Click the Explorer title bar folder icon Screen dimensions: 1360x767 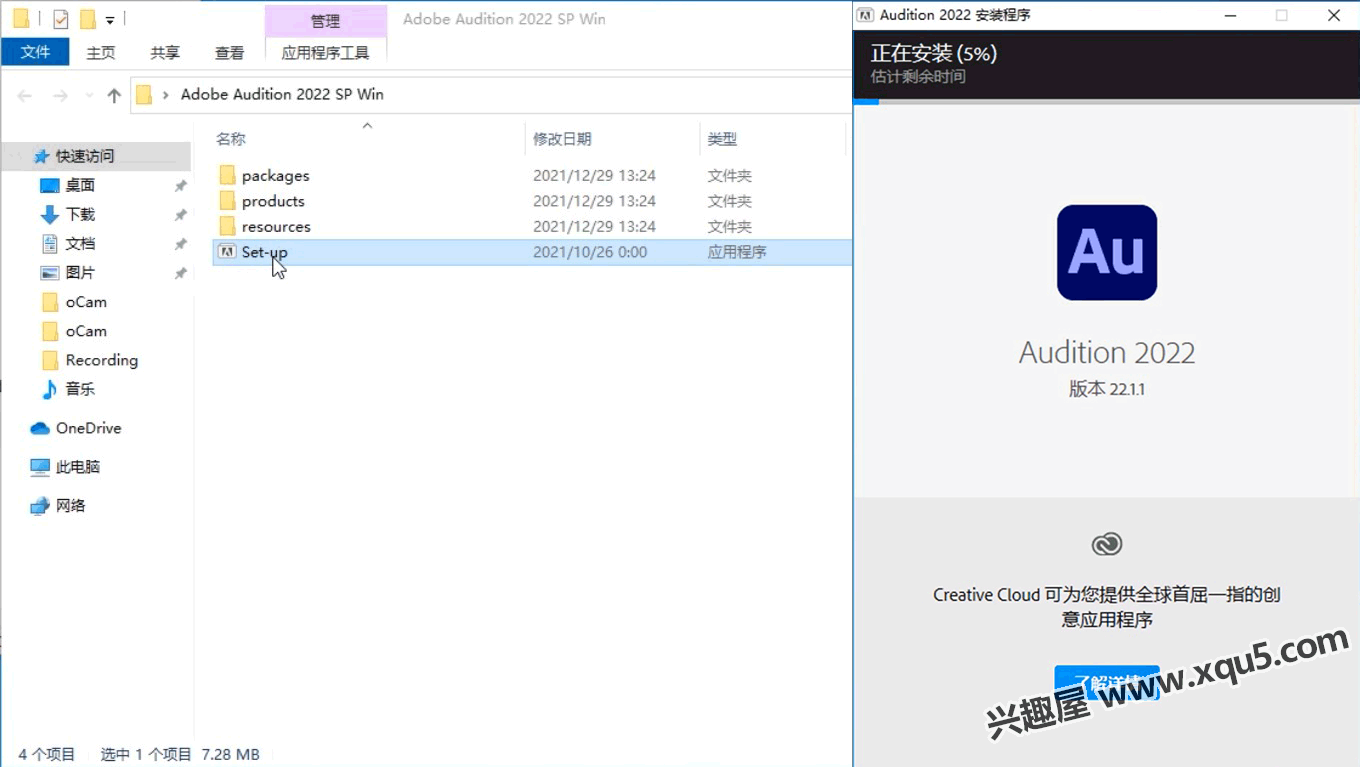21,18
